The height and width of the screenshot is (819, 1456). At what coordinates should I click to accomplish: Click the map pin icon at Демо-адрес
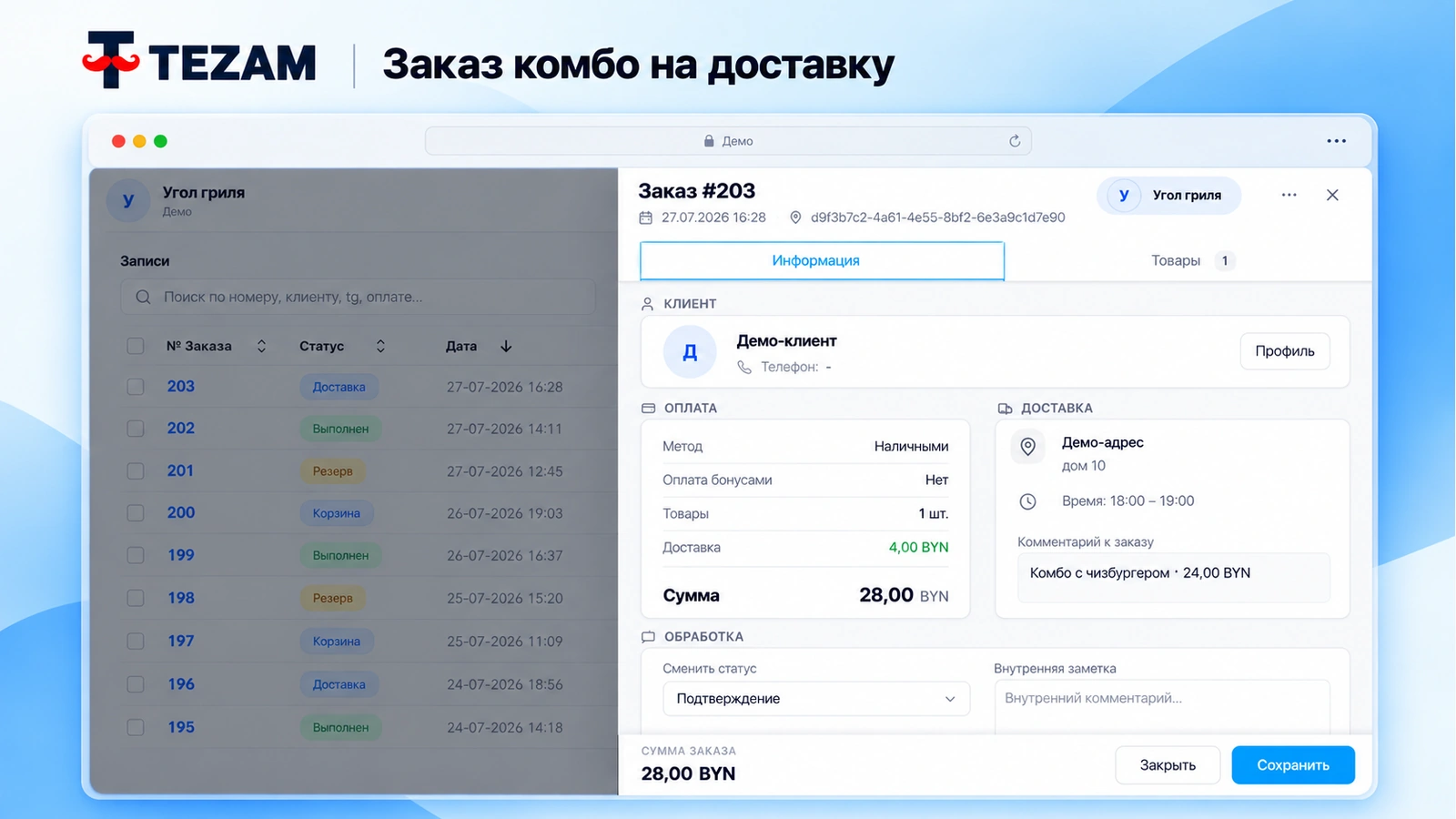coord(1027,446)
